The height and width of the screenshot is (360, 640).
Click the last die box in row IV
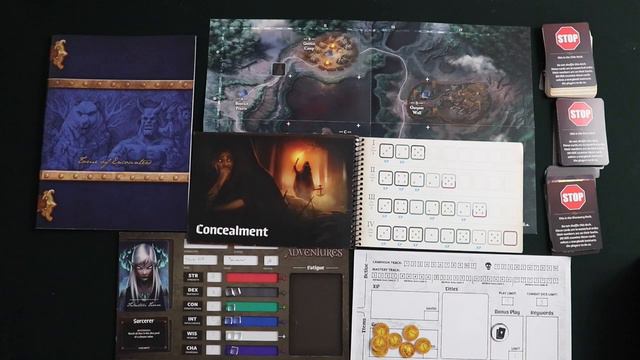point(510,238)
